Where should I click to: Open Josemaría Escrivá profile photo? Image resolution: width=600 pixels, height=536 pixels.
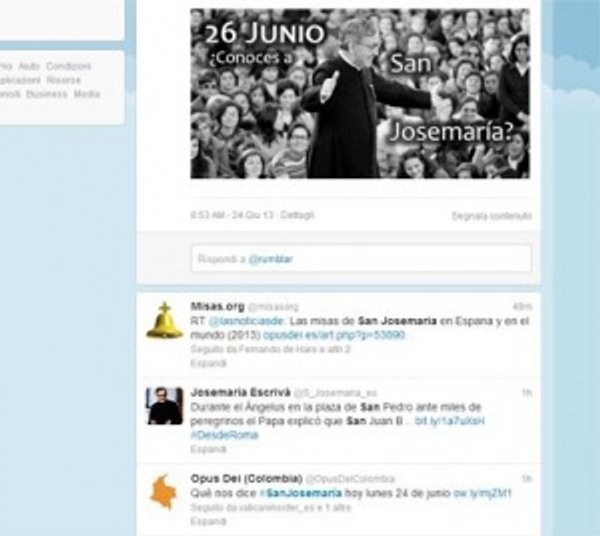pyautogui.click(x=164, y=405)
